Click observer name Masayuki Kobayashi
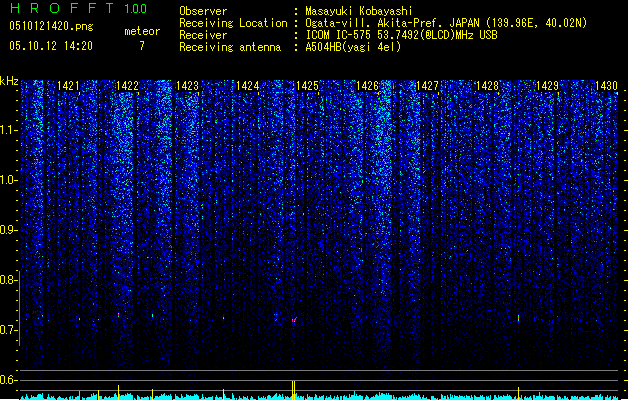The width and height of the screenshot is (629, 400). tap(358, 11)
